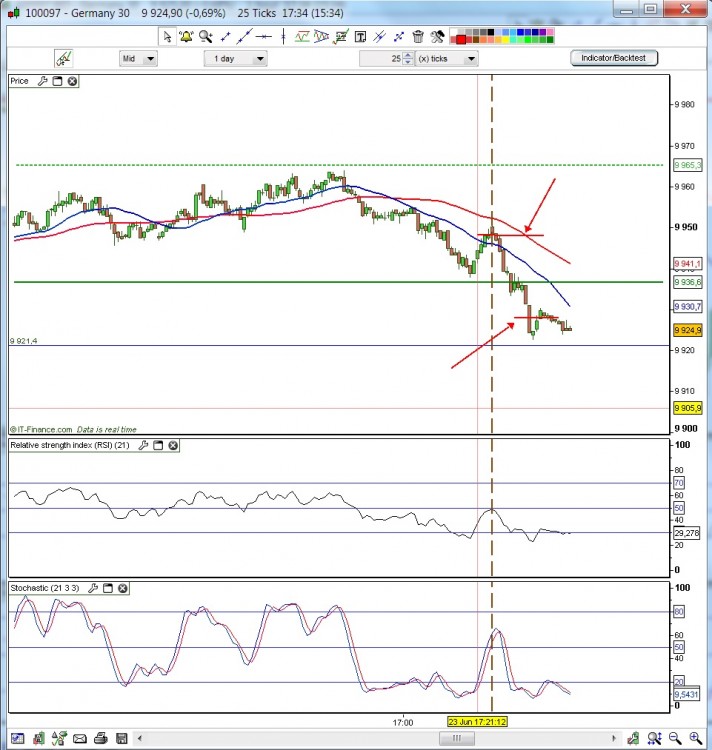Activate the magnifier zoom tool
This screenshot has height=750, width=712.
(206, 36)
